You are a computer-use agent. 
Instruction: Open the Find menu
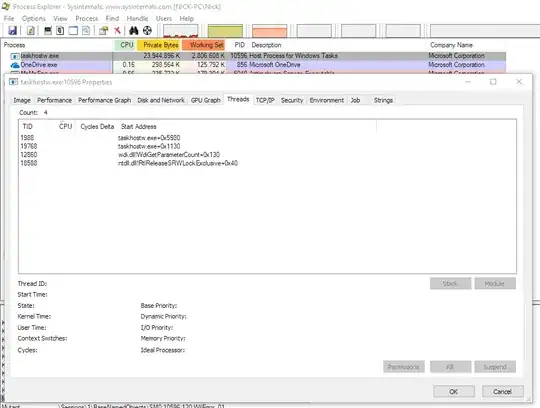(x=112, y=19)
